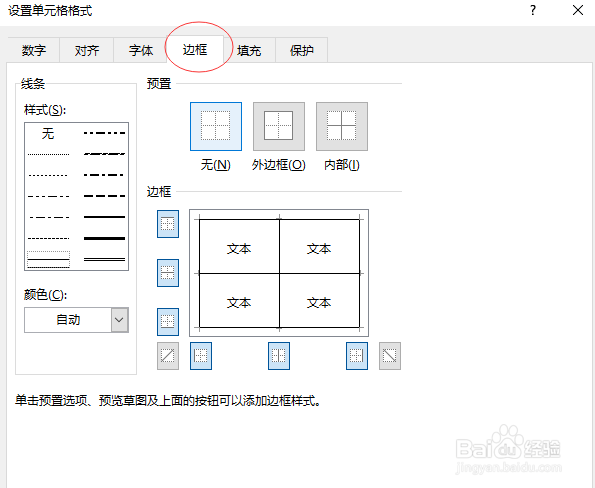Image resolution: width=595 pixels, height=488 pixels.
Task: Select the 边框 tab
Action: 195,49
